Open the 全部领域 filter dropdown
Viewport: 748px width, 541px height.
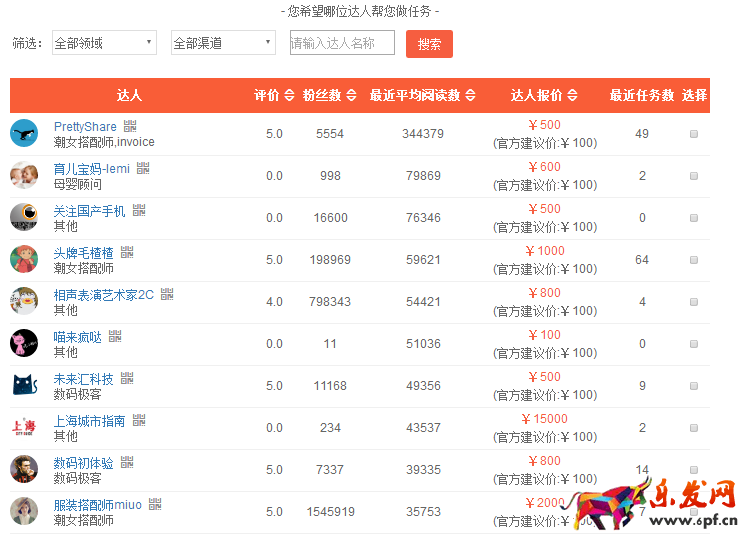[x=104, y=43]
